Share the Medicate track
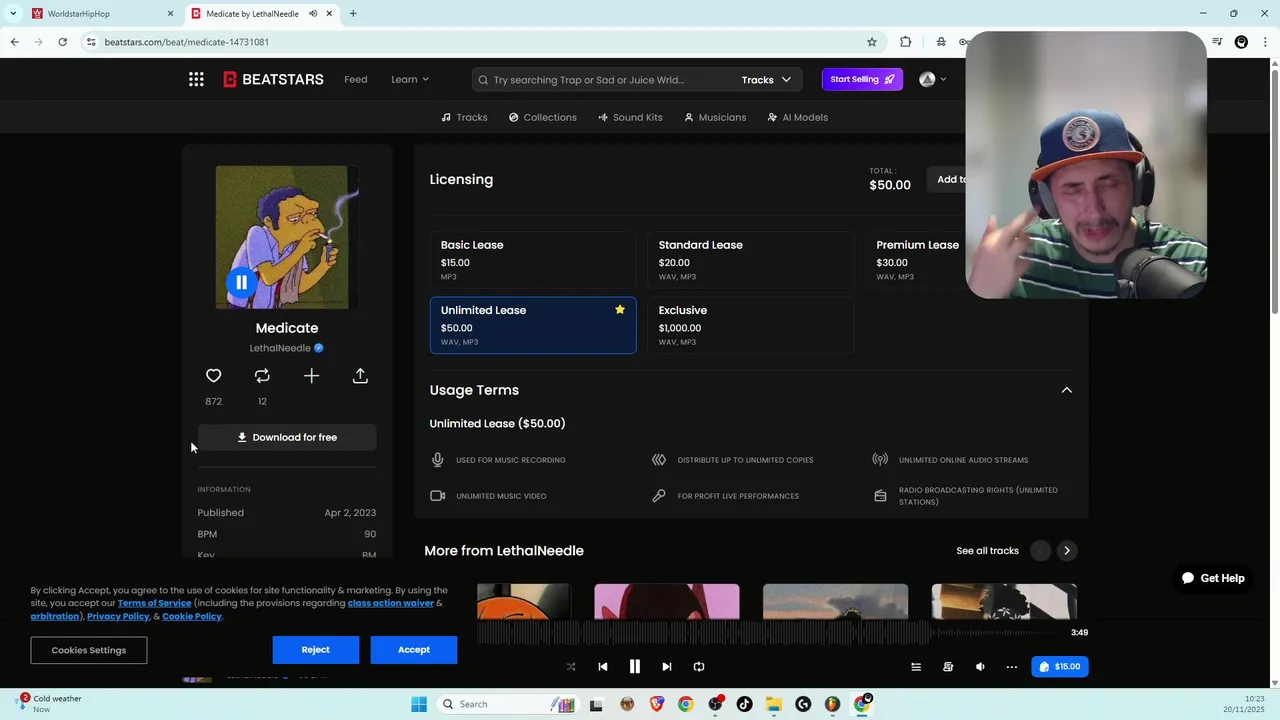This screenshot has height=720, width=1280. [360, 376]
